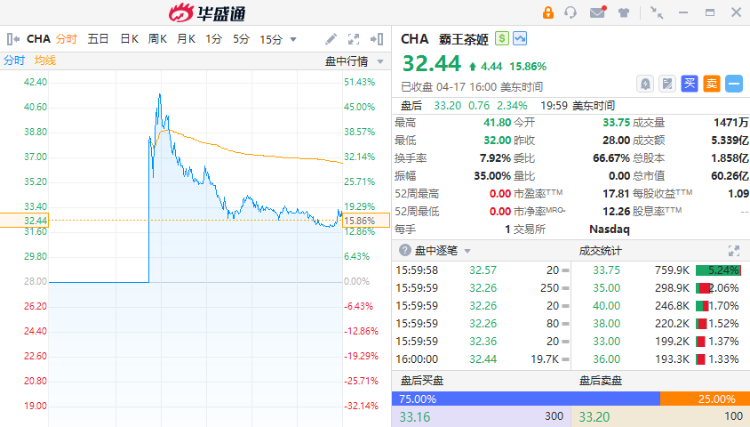The height and width of the screenshot is (427, 750).
Task: Open the mail messages icon
Action: tap(597, 13)
